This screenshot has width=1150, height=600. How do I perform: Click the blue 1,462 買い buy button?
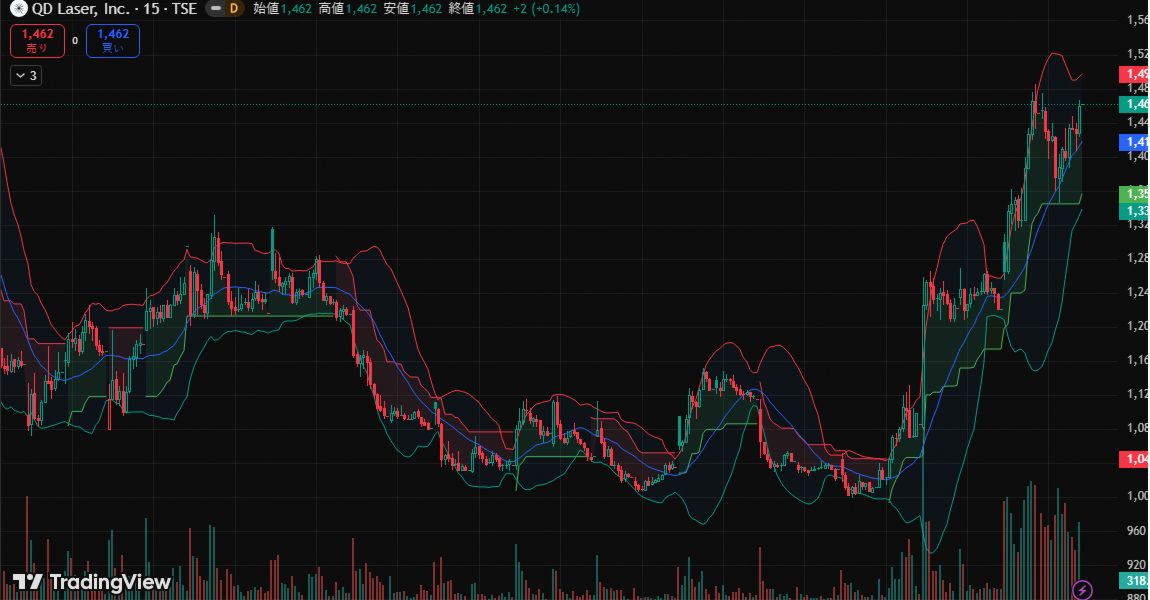click(113, 41)
